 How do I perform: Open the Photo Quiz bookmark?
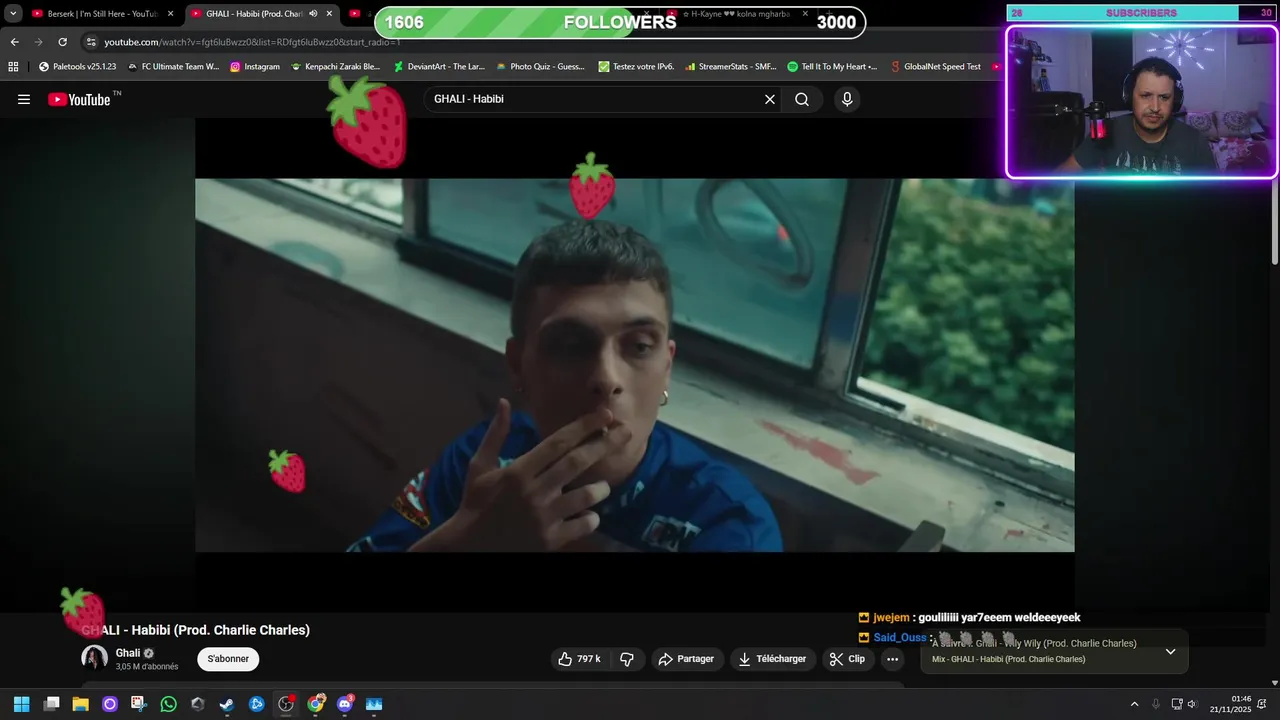click(x=541, y=67)
